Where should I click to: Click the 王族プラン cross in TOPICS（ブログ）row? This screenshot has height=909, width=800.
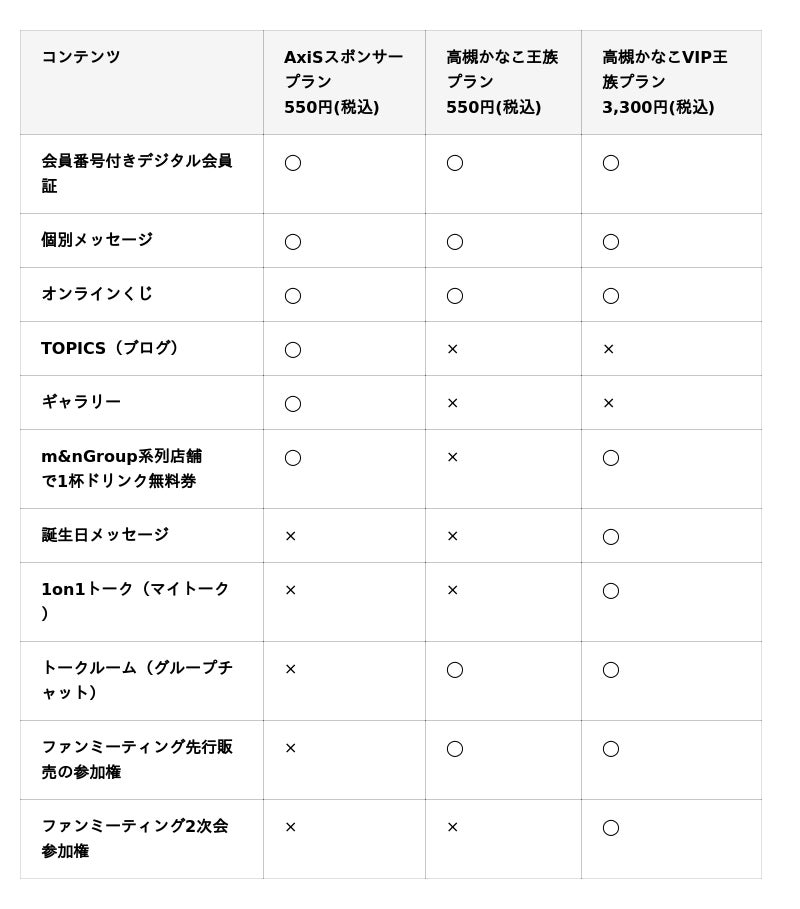pos(452,349)
